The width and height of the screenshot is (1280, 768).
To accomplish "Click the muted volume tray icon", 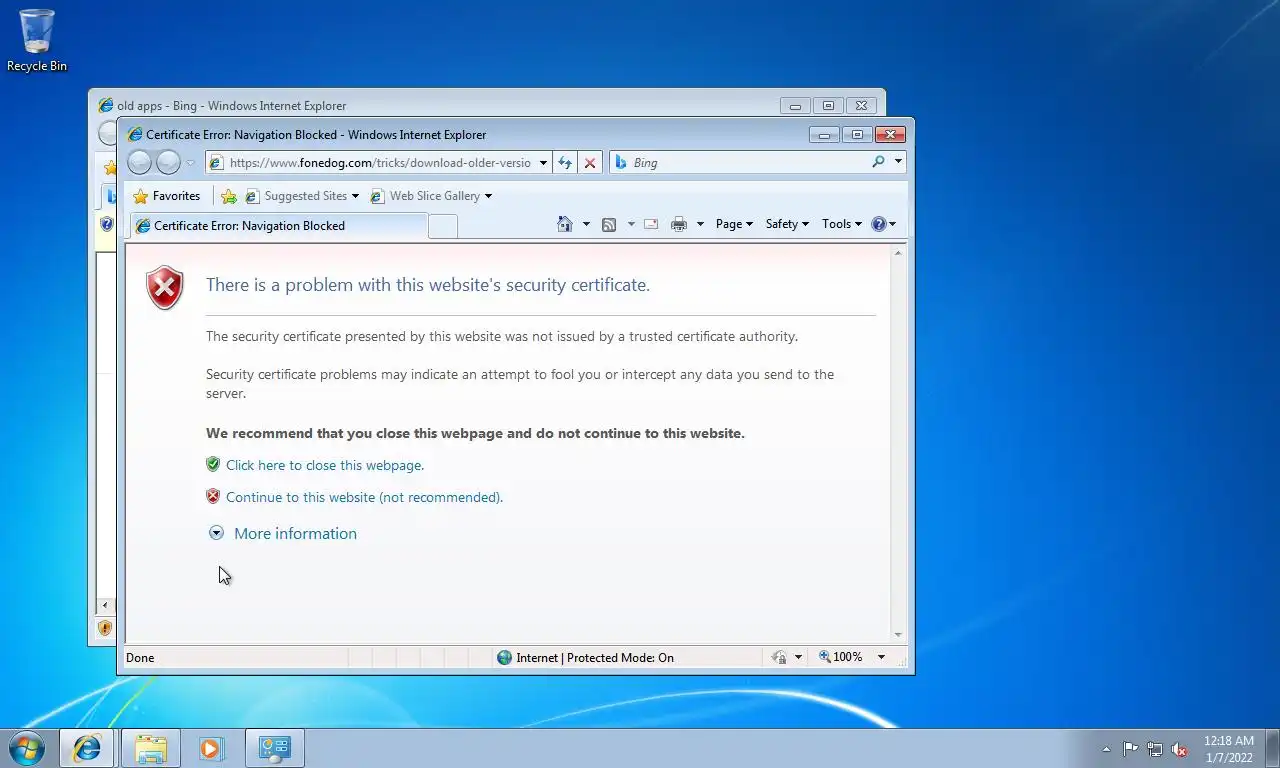I will pos(1180,749).
